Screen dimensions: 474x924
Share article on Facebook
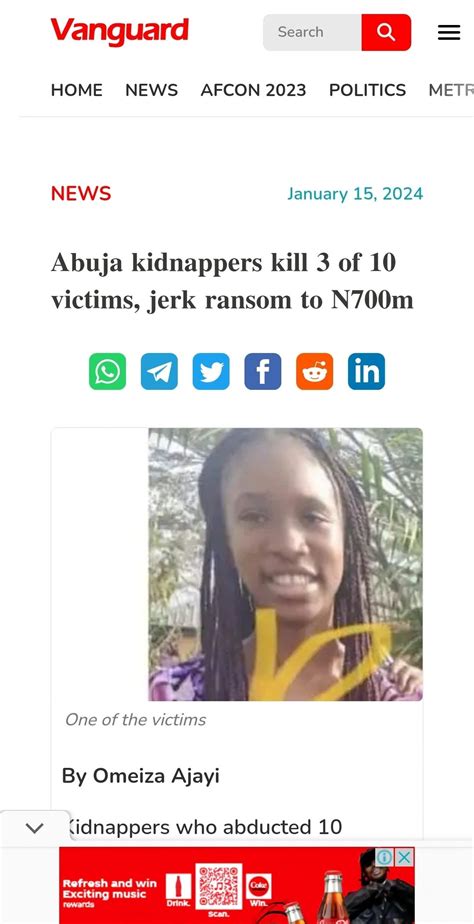pyautogui.click(x=263, y=371)
